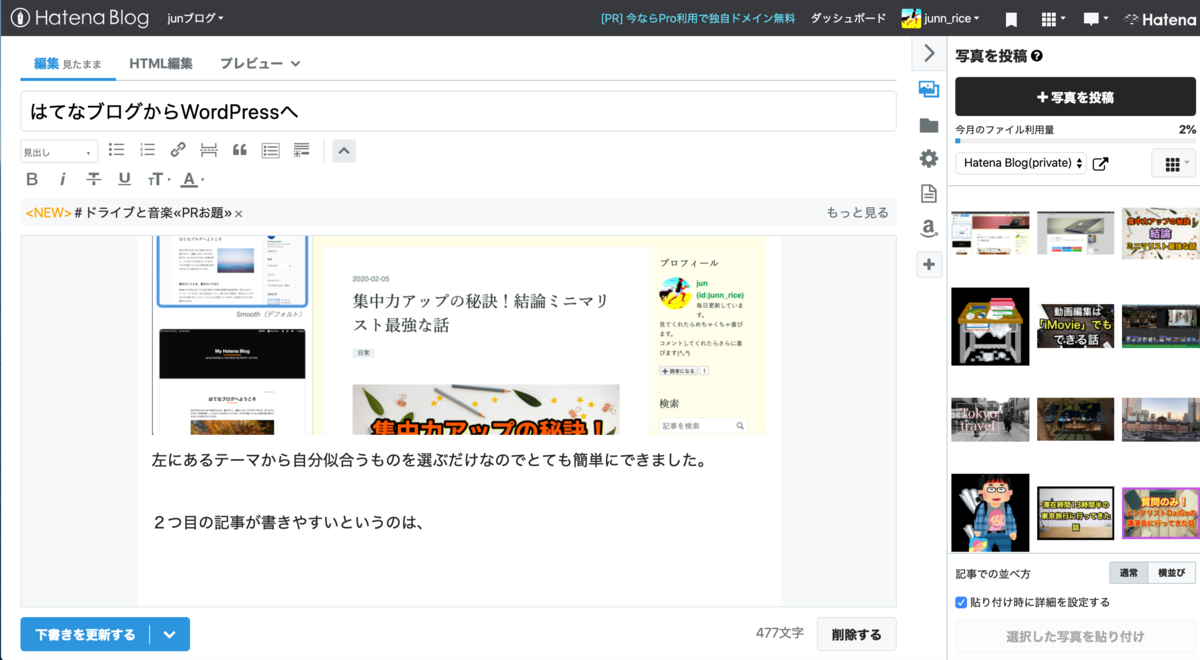Insert hyperlink using the chain icon

178,150
